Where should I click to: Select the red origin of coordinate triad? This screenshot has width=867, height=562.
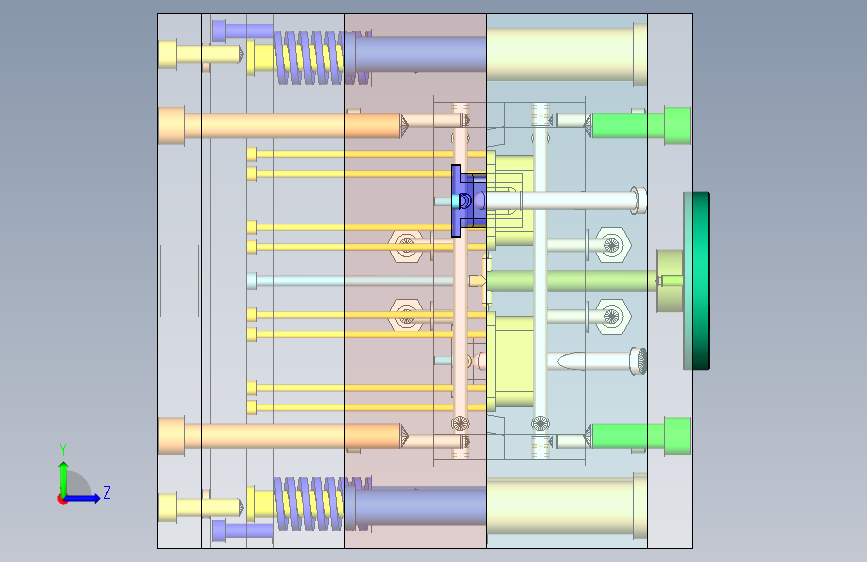[x=62, y=499]
